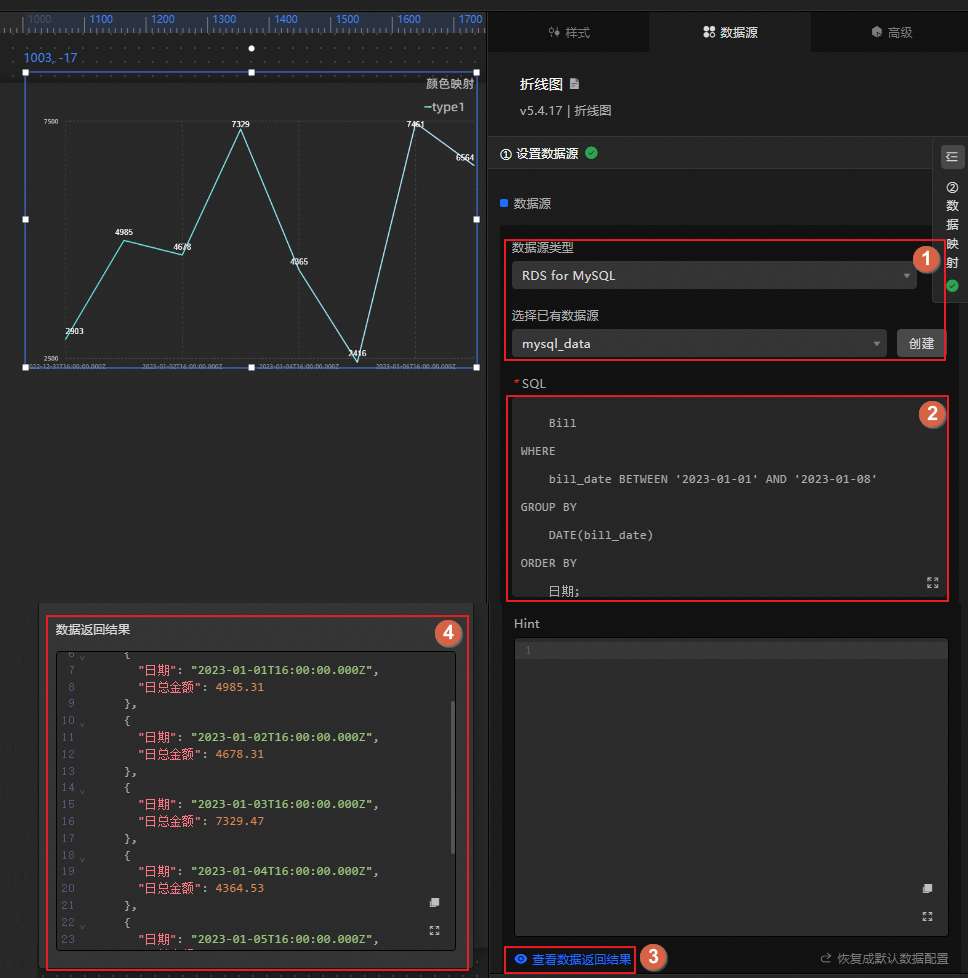The width and height of the screenshot is (968, 978).
Task: Click the 数据返回结果 panel title
Action: (93, 629)
